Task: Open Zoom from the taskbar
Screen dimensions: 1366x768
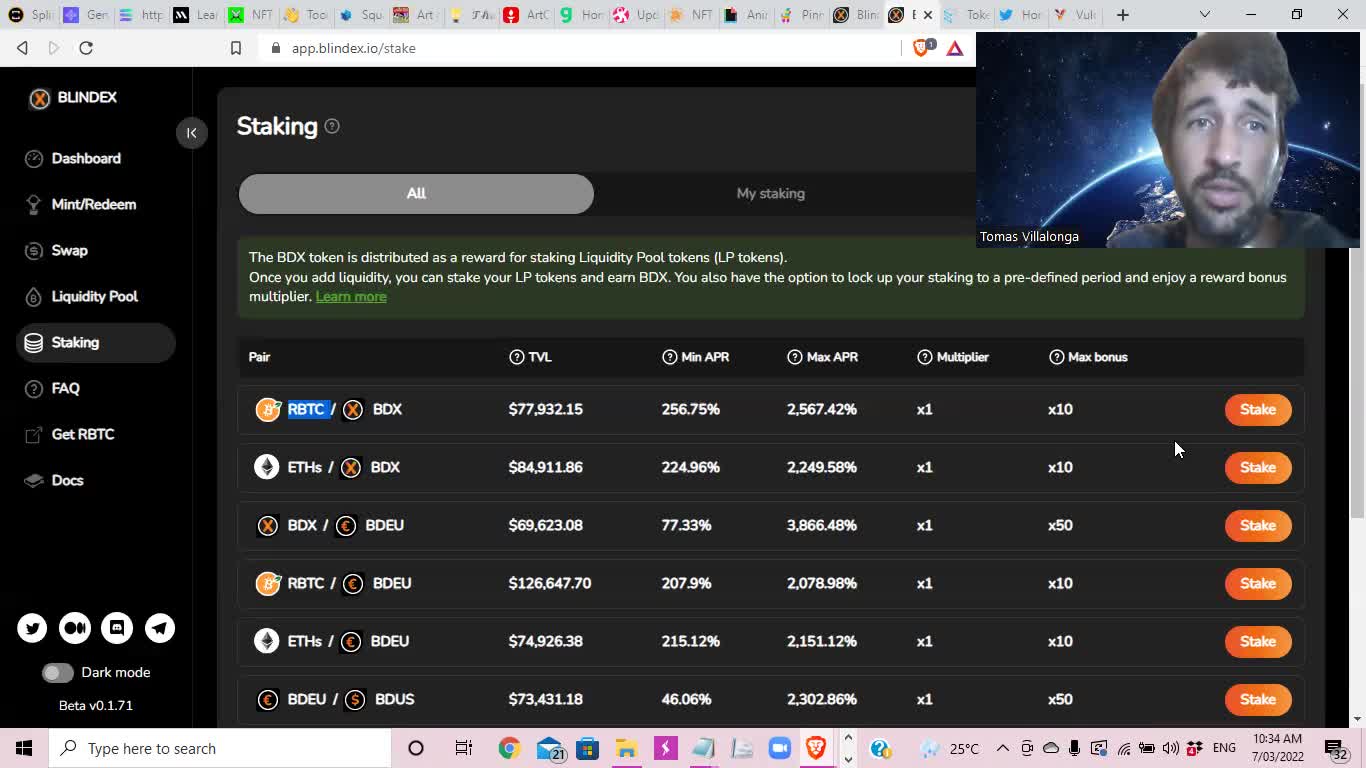Action: [779, 748]
